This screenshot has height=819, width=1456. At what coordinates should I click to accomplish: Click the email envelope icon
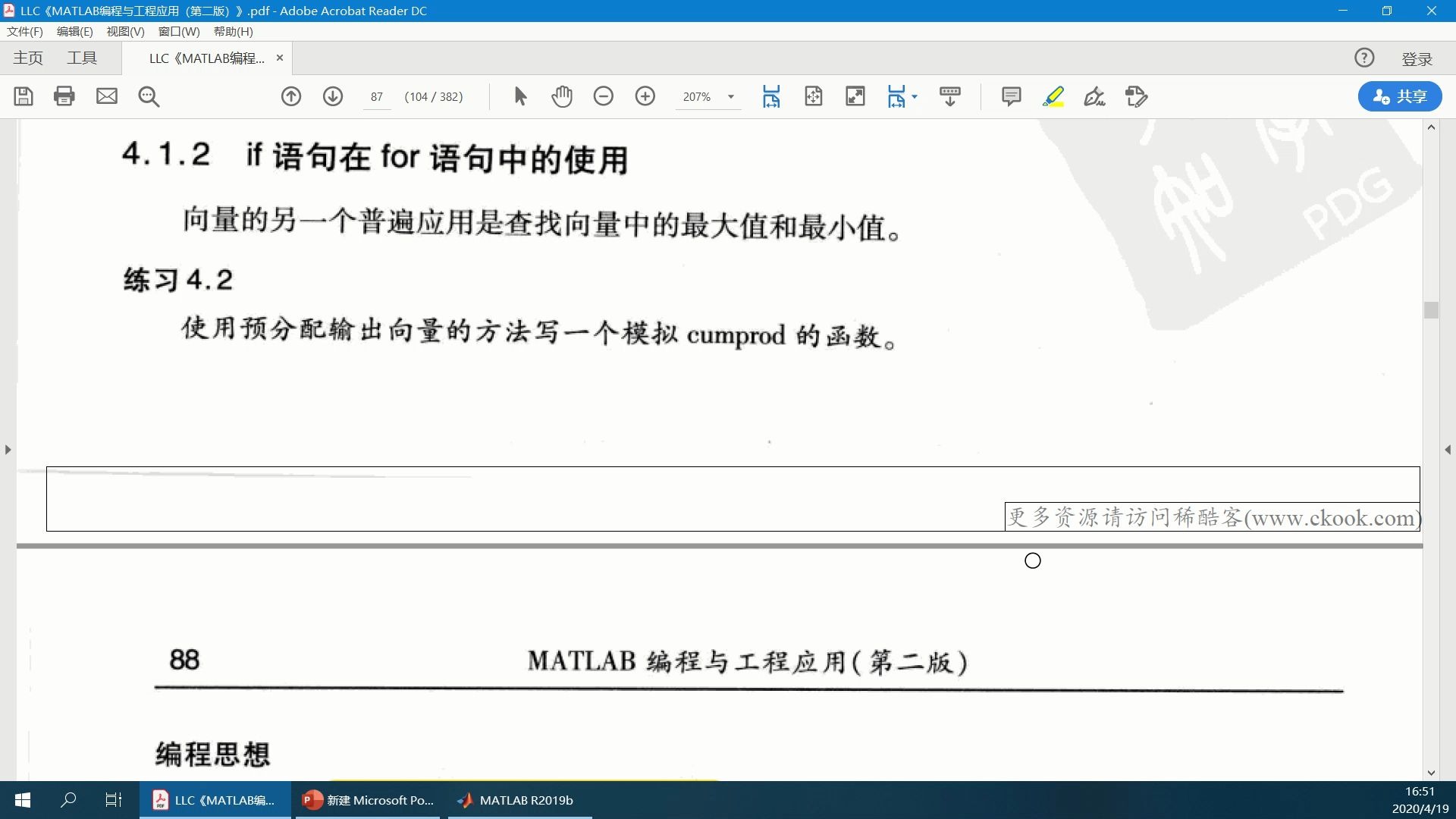tap(107, 96)
